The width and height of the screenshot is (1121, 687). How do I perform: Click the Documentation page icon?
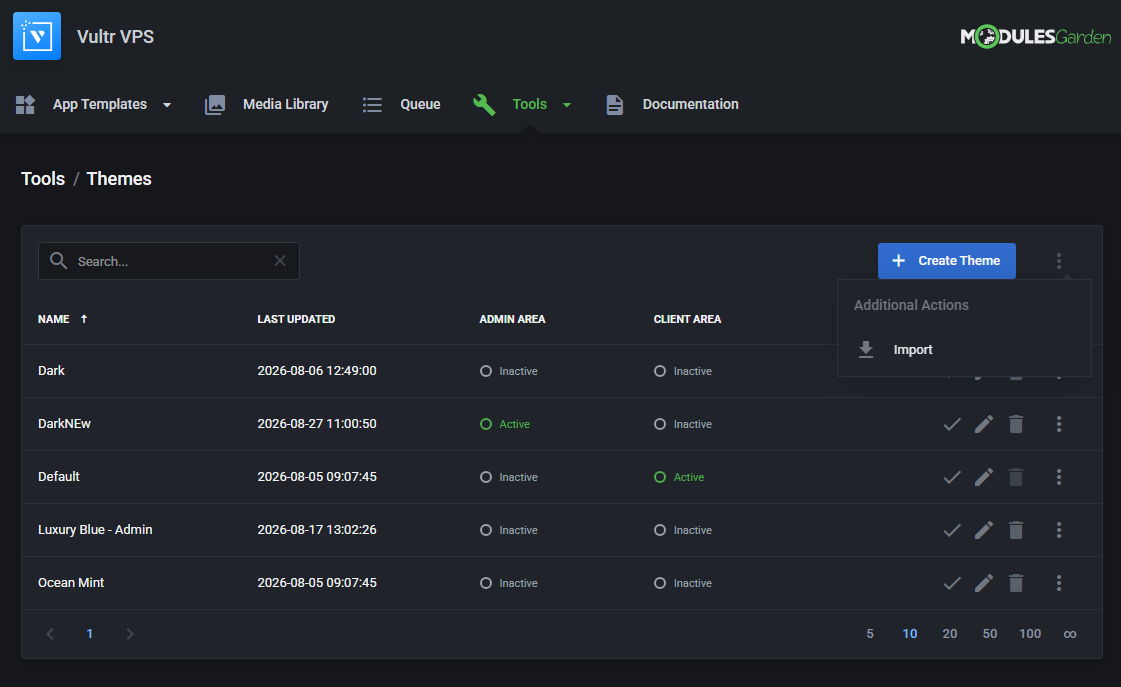pos(614,104)
